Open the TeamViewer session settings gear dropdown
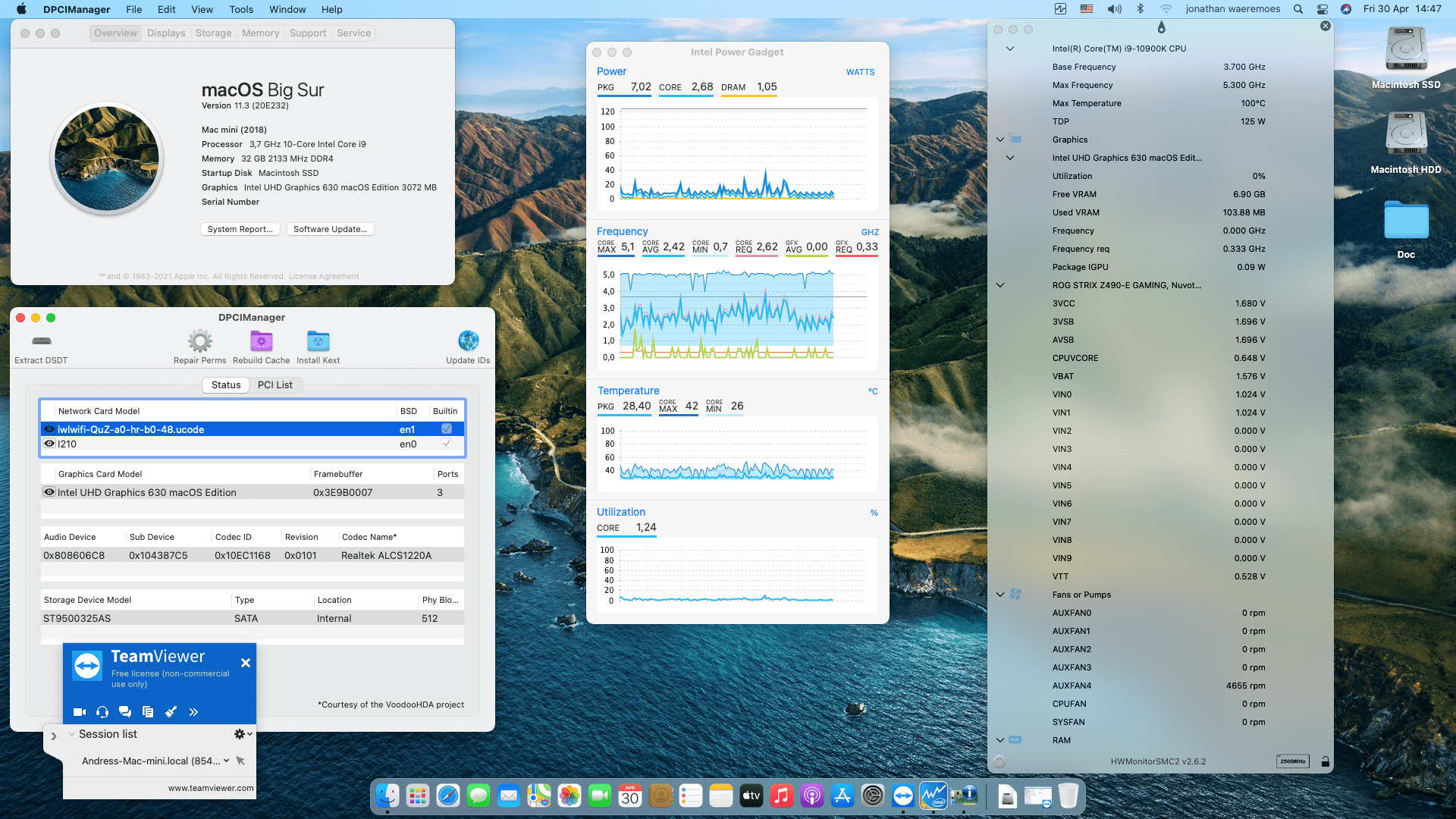Image resolution: width=1456 pixels, height=819 pixels. [243, 734]
